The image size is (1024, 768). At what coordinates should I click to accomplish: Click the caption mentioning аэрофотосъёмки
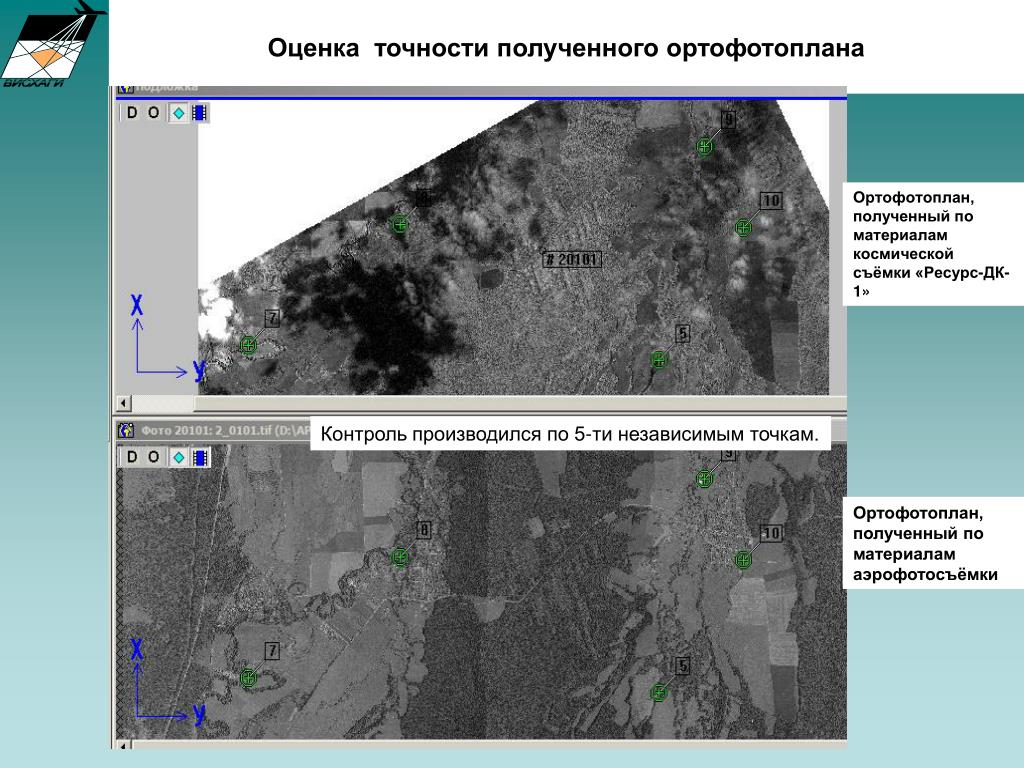click(x=925, y=543)
